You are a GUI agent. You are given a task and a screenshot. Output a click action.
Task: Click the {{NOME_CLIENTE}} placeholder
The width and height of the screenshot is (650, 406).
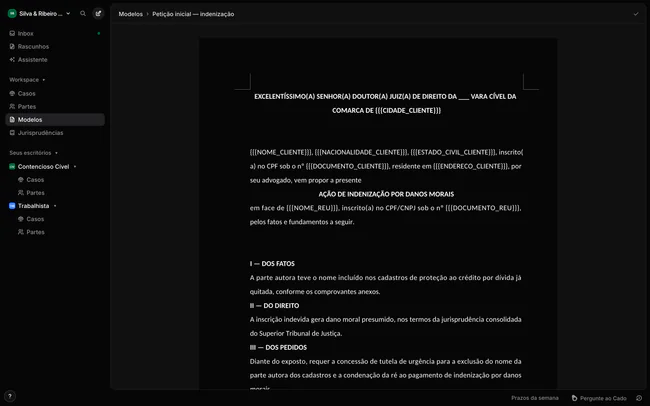[281, 152]
